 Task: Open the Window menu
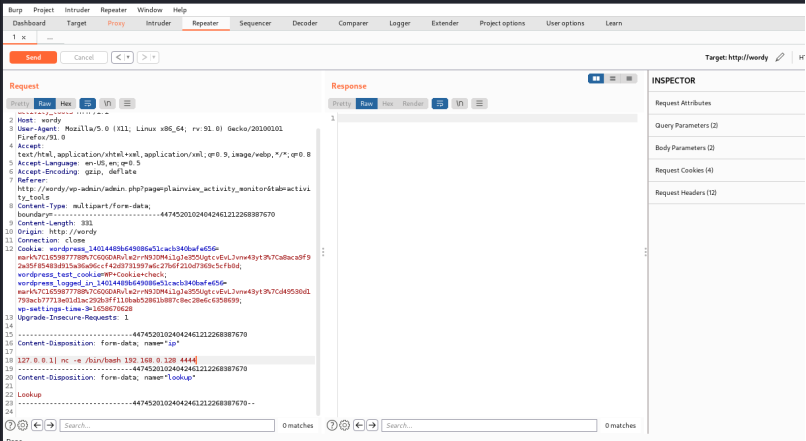point(150,10)
